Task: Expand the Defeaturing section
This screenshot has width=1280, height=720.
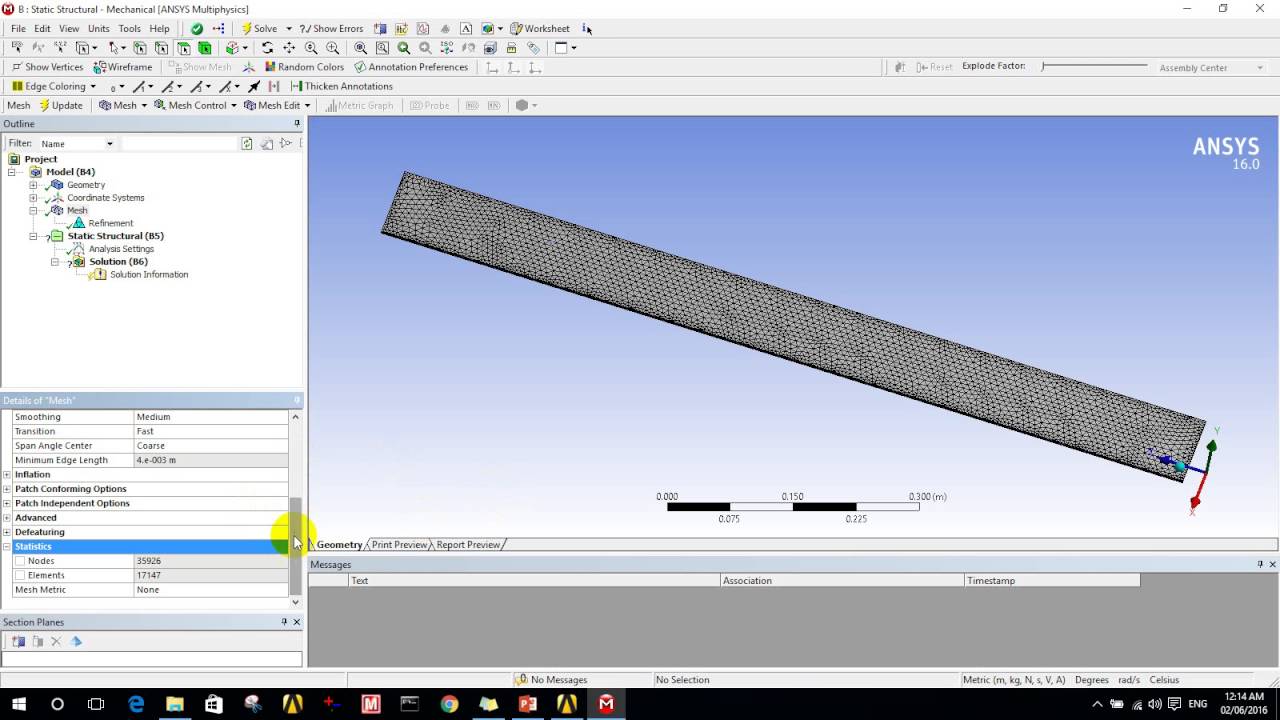Action: (x=7, y=532)
